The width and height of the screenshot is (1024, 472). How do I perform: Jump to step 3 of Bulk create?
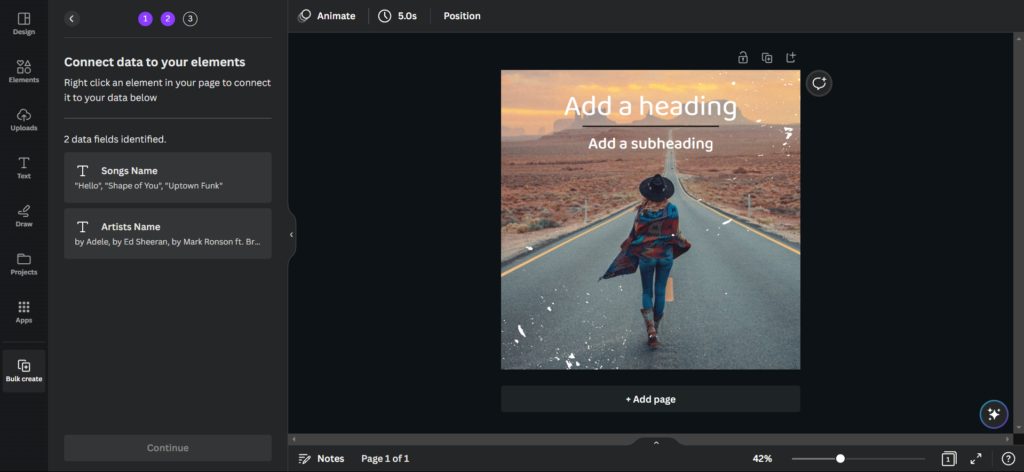pos(190,19)
